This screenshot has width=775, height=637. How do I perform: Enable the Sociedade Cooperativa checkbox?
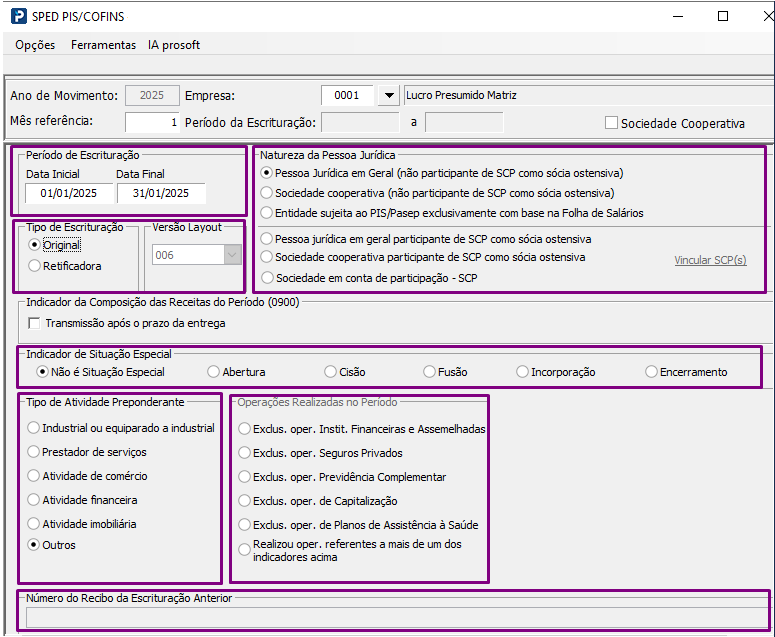[612, 123]
